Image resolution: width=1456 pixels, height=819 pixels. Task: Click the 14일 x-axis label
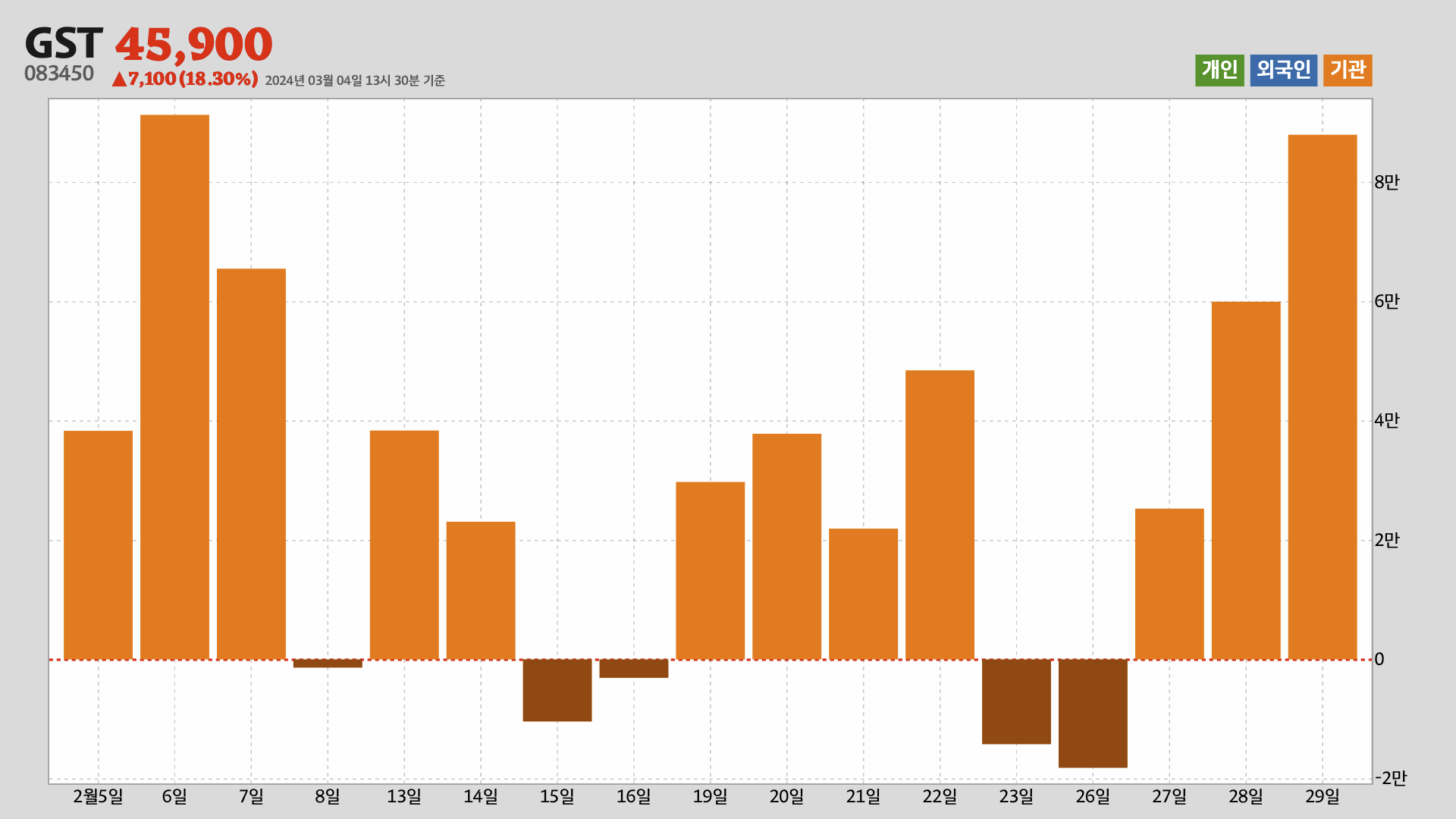pyautogui.click(x=481, y=796)
